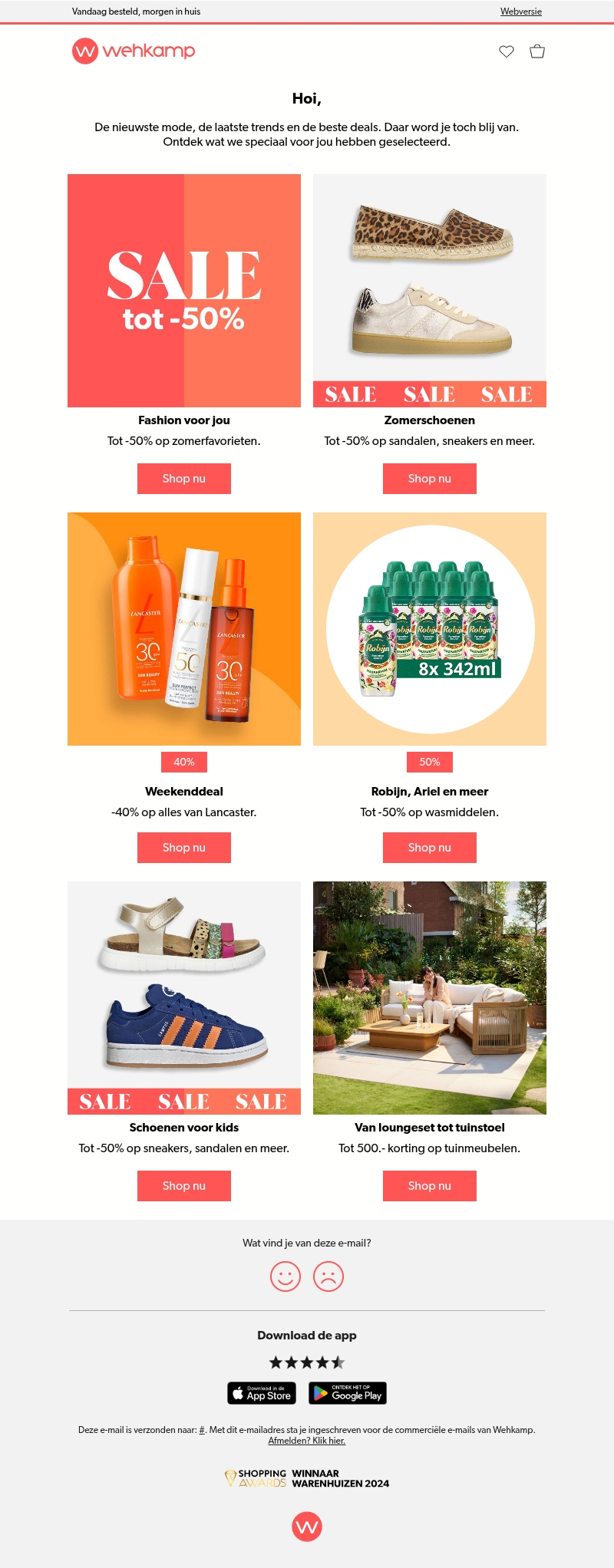Click Shop nu under Robijn, Ariel en meer

430,848
